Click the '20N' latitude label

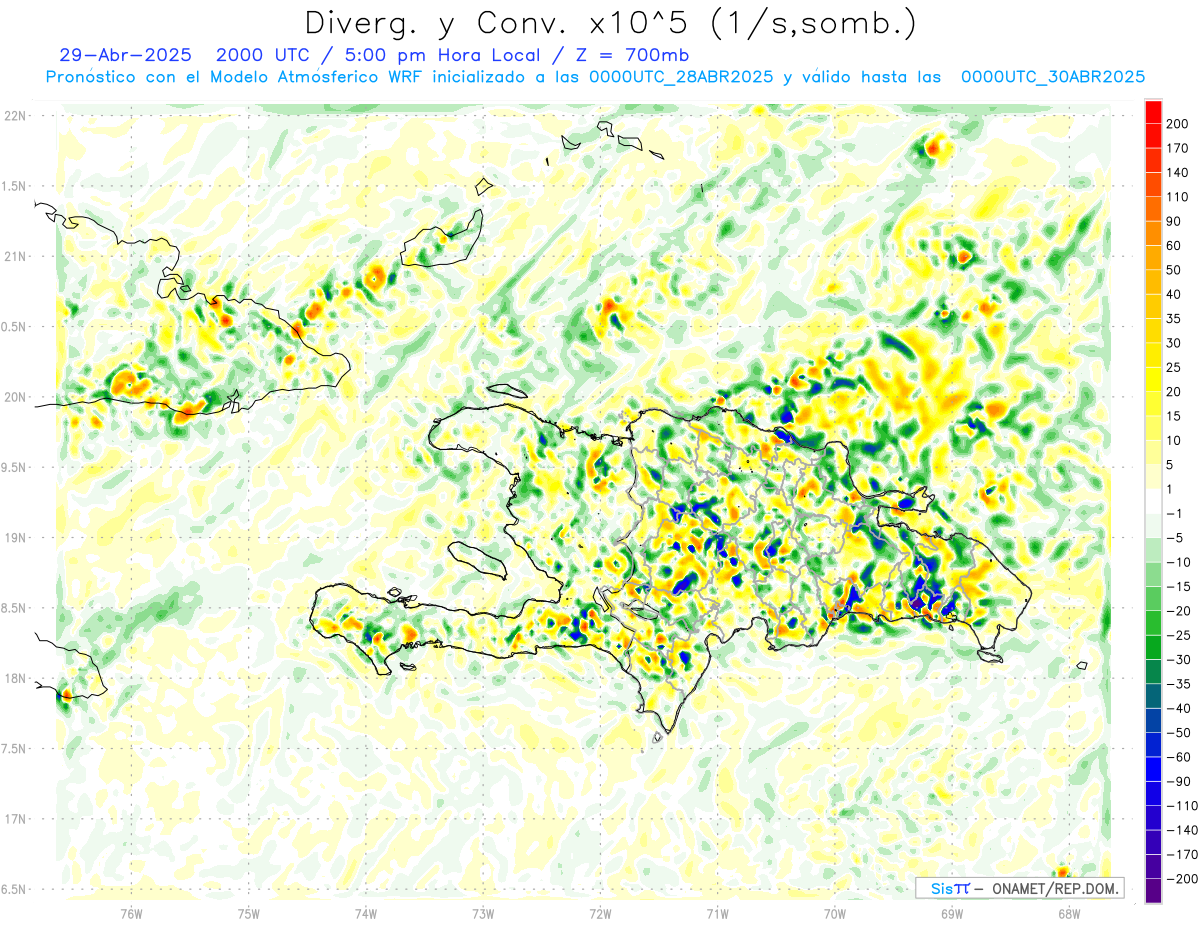coord(15,397)
